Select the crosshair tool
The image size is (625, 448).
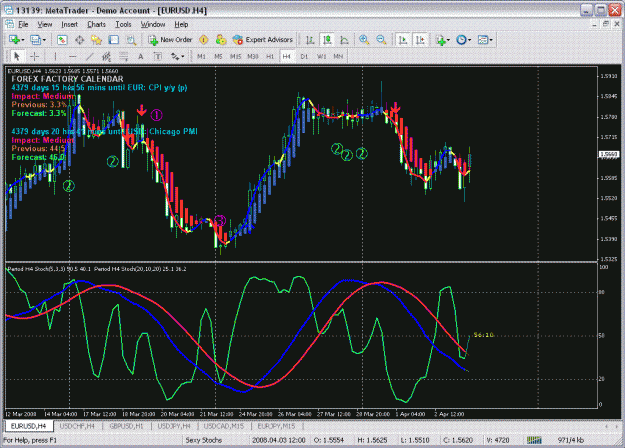click(x=35, y=57)
